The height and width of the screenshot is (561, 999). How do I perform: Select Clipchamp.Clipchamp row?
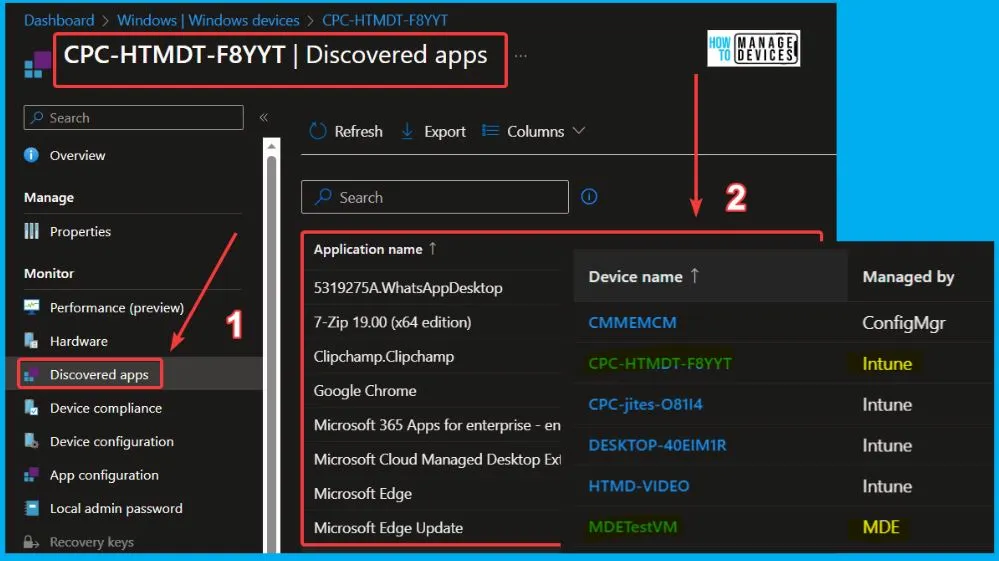point(384,357)
